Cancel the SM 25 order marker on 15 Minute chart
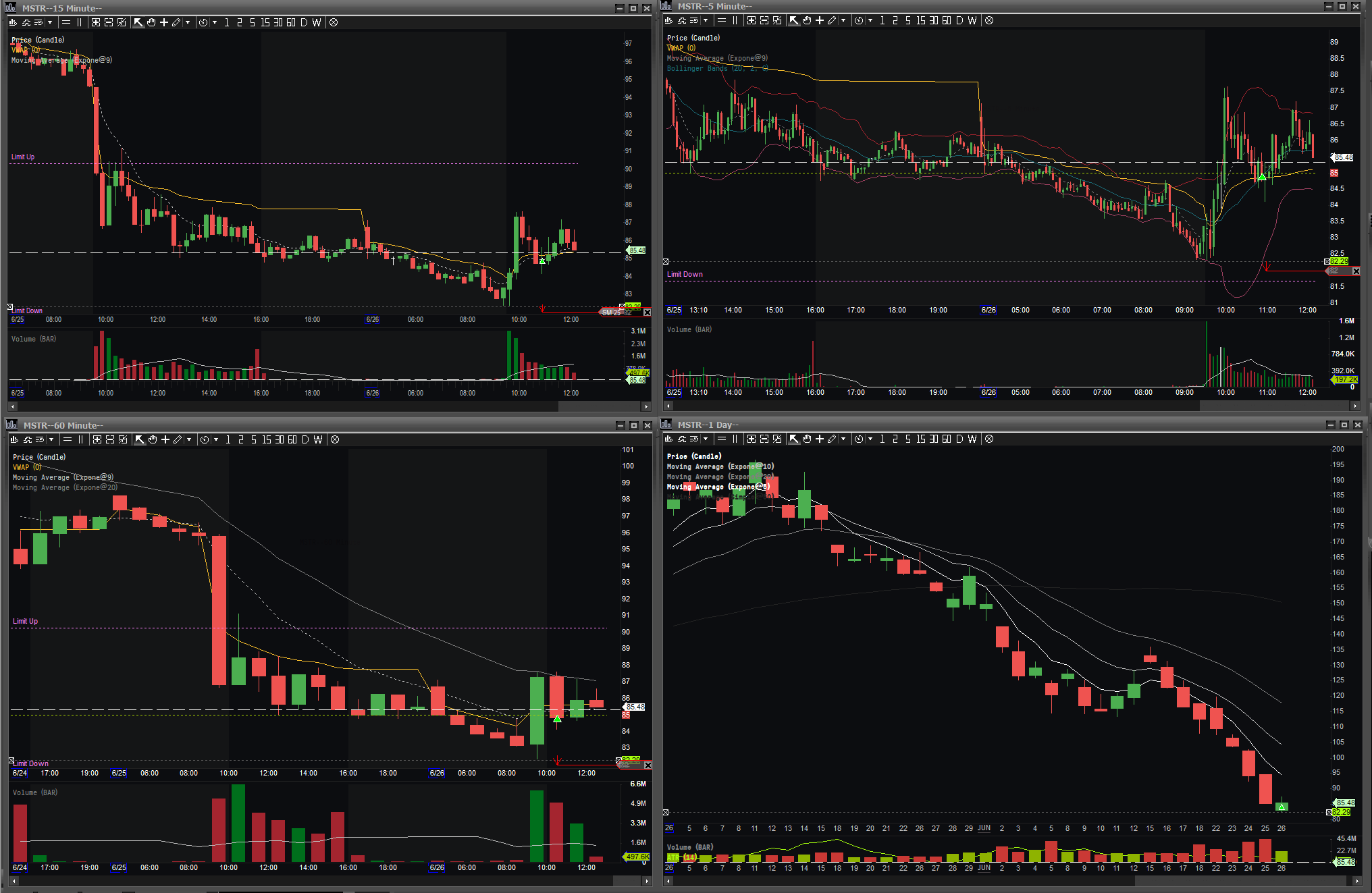Viewport: 1372px width, 893px height. [x=647, y=313]
